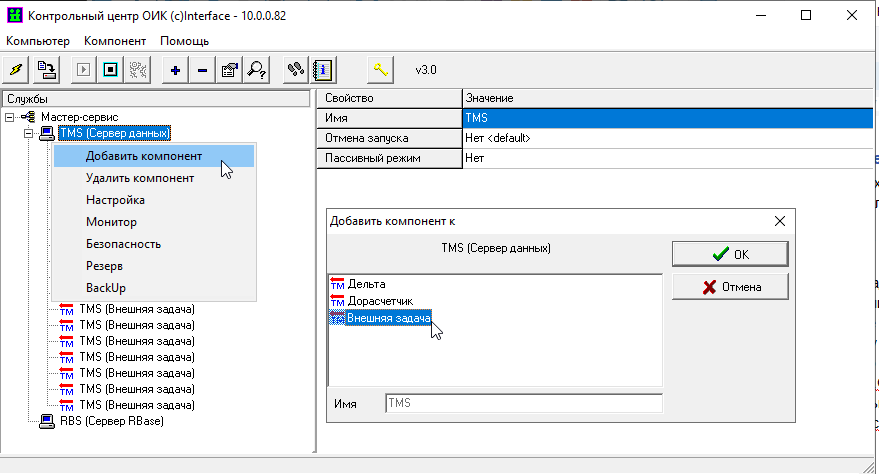
Task: Click the lightning bolt connect icon
Action: (x=16, y=70)
